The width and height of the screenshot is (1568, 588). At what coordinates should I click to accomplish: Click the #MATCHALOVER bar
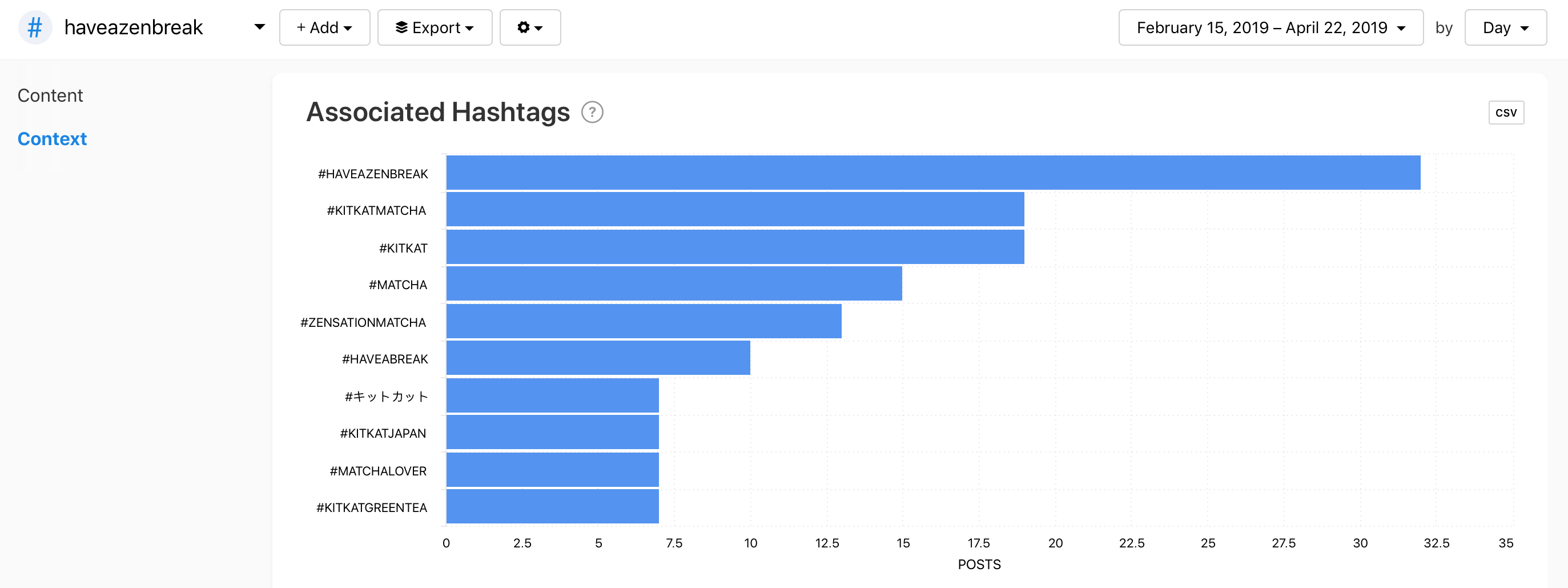(552, 470)
